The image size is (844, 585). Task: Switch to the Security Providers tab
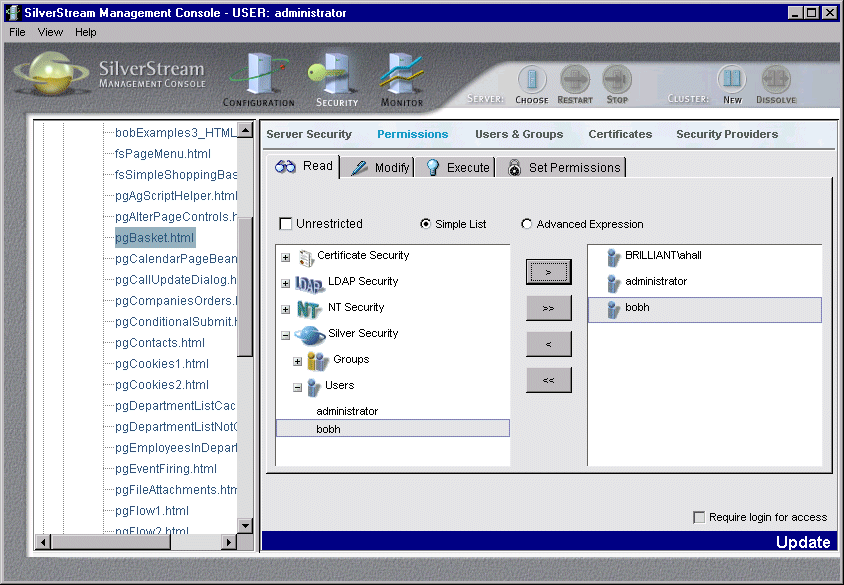[x=727, y=134]
